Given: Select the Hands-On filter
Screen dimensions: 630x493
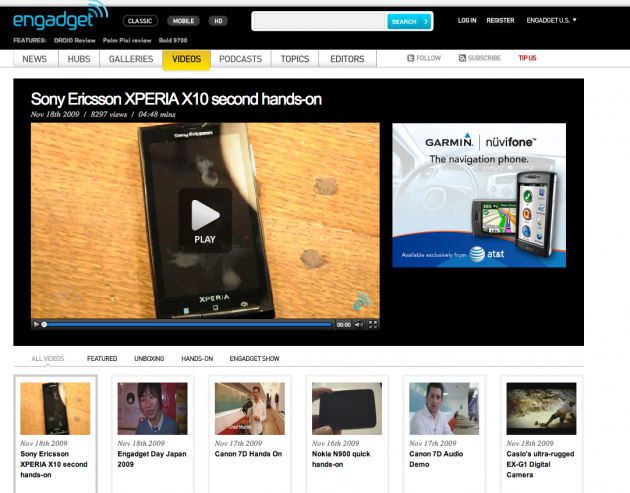Looking at the screenshot, I should click(197, 359).
